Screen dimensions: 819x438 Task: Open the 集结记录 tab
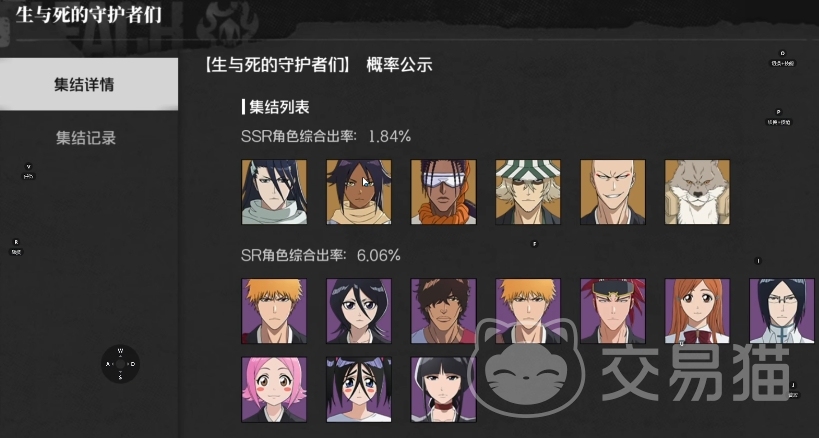86,138
